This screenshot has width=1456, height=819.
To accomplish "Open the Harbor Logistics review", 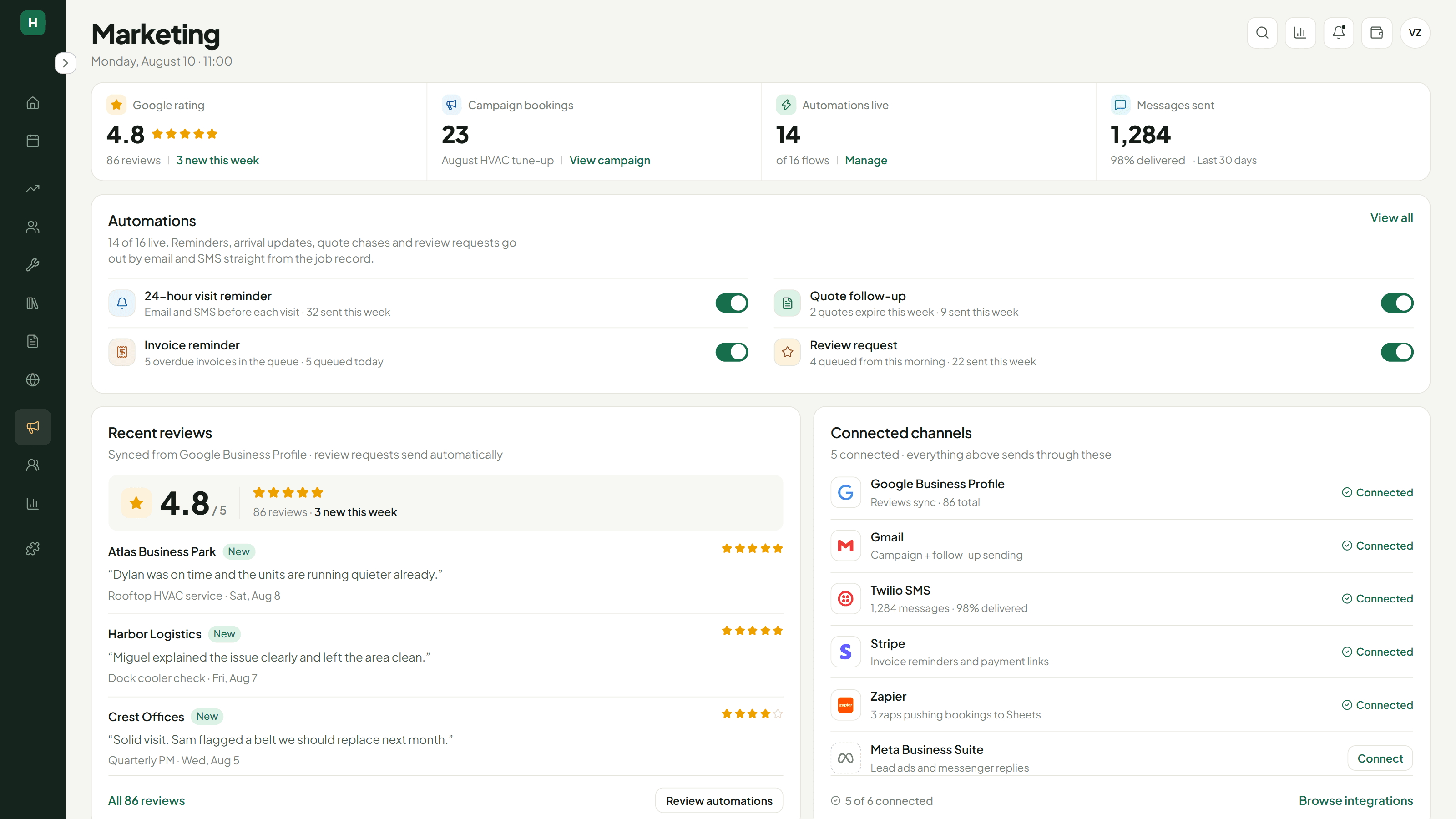I will 445,655.
